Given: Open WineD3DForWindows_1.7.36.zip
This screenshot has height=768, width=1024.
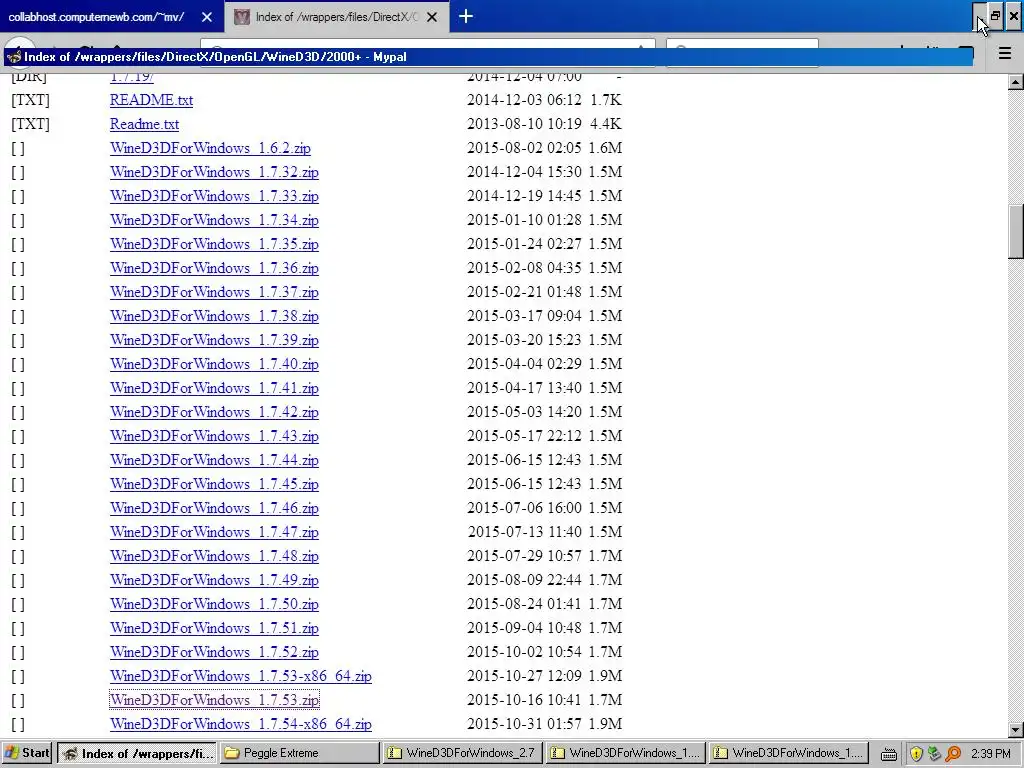Looking at the screenshot, I should pos(214,268).
